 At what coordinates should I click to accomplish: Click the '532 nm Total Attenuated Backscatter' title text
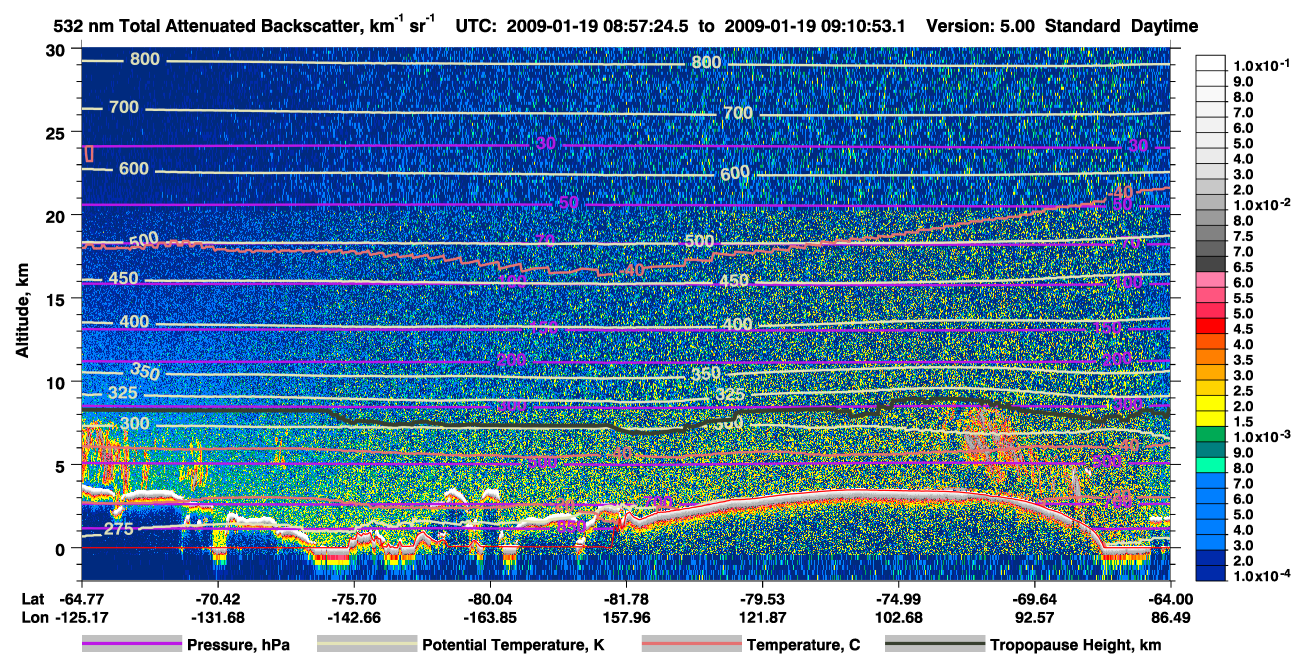coord(206,25)
